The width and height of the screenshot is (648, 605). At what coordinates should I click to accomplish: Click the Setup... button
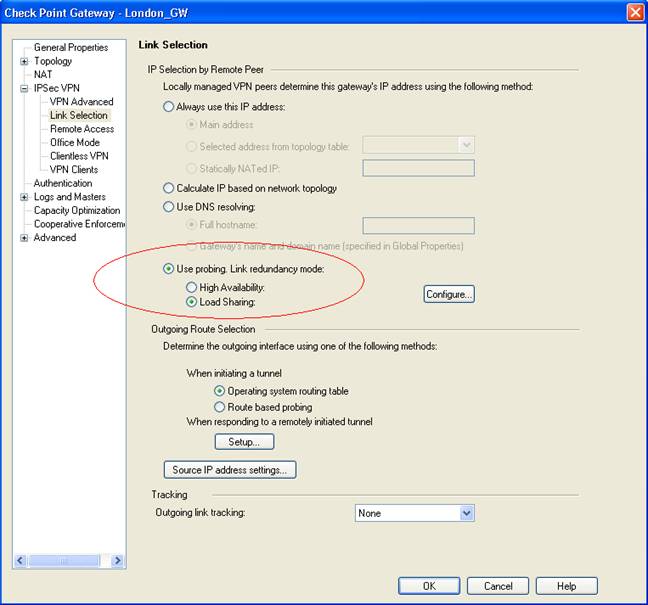tap(244, 442)
